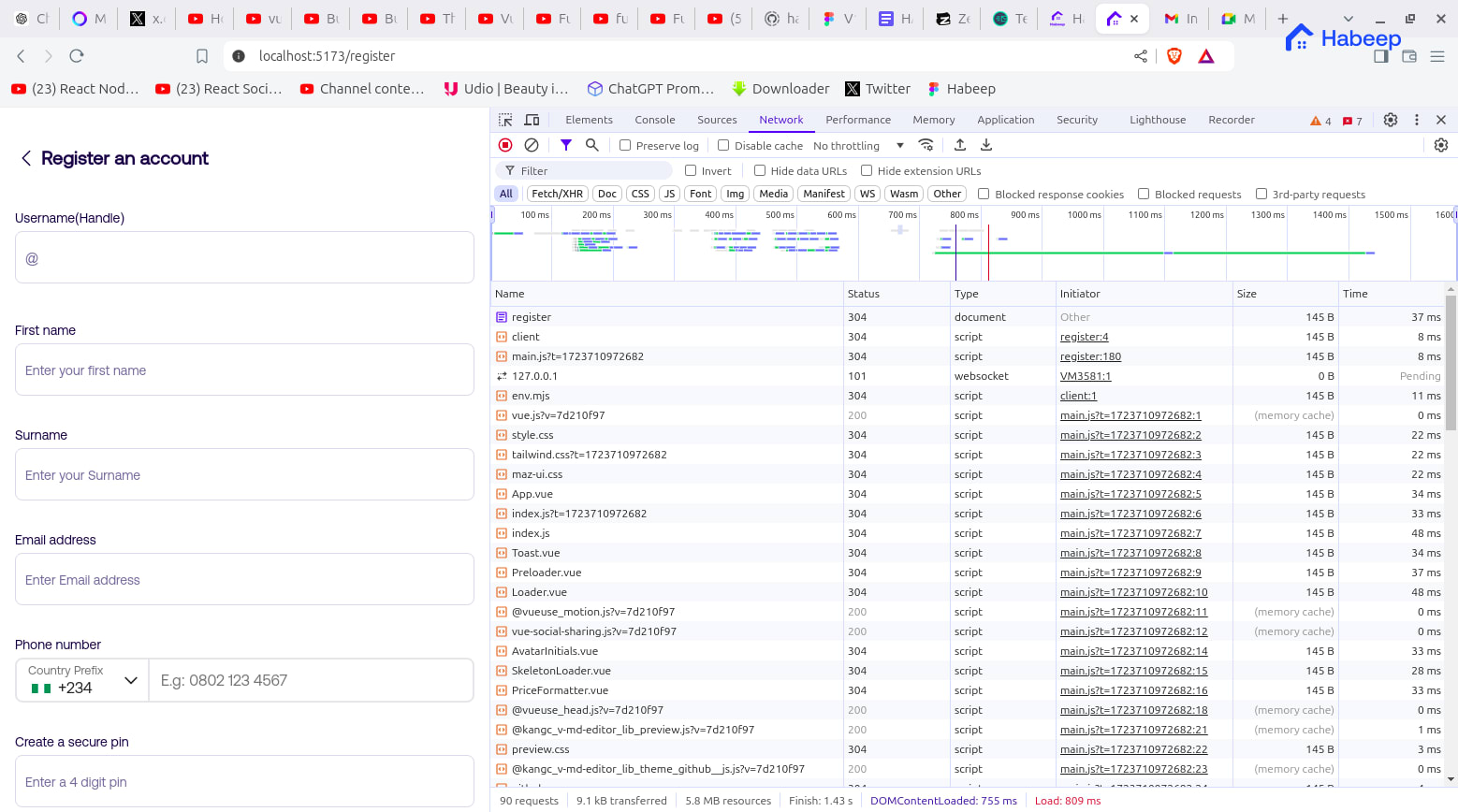Open DevTools settings gear
1458x812 pixels.
click(x=1391, y=120)
